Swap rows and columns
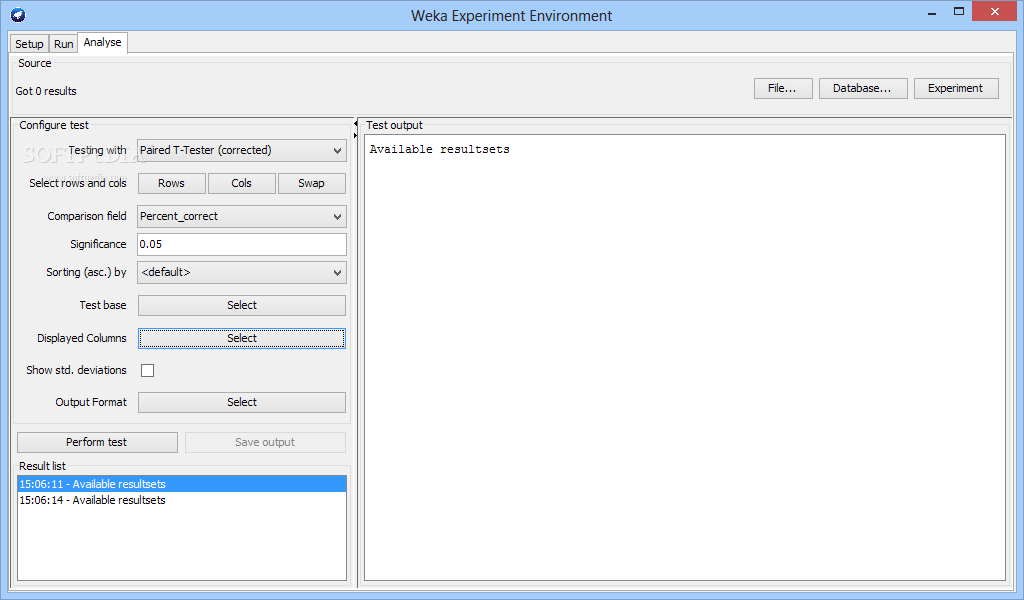Screen dimensions: 1024x600 (x=312, y=183)
